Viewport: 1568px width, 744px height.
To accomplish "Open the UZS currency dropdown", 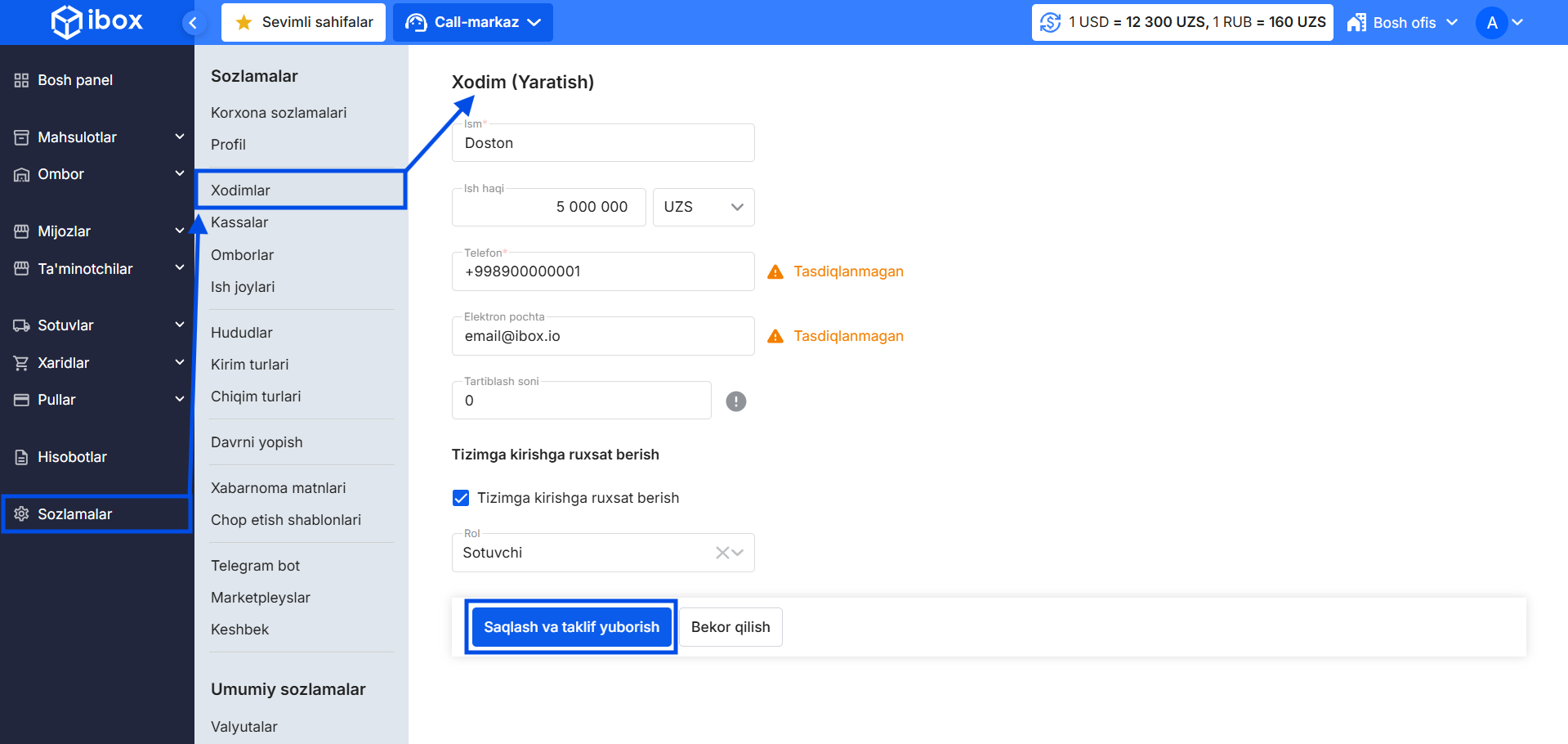I will coord(703,208).
